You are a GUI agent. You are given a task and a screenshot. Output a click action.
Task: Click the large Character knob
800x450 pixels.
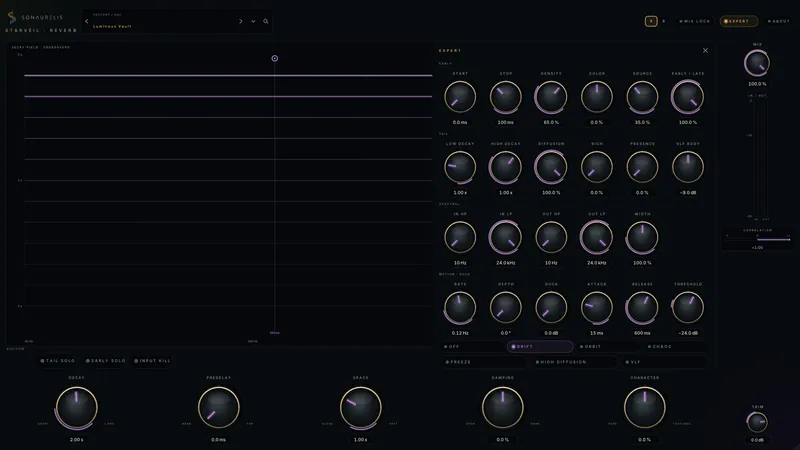pyautogui.click(x=644, y=408)
